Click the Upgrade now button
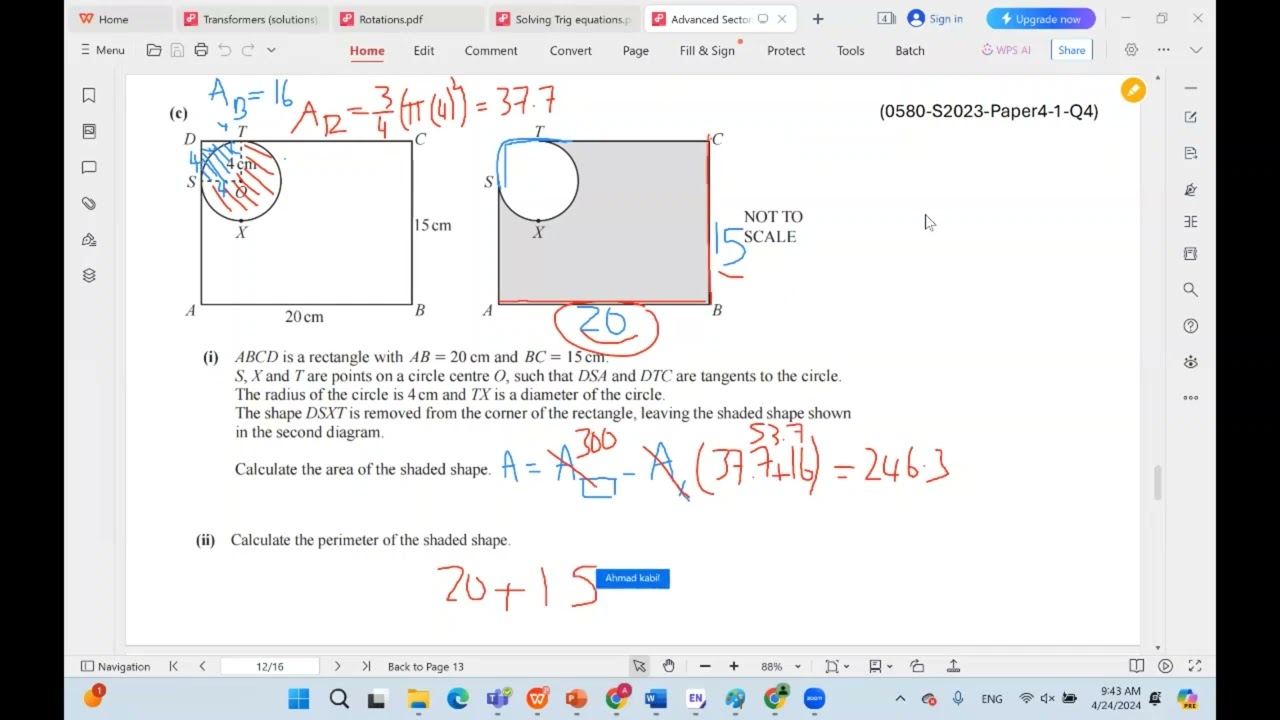The image size is (1280, 720). point(1041,19)
